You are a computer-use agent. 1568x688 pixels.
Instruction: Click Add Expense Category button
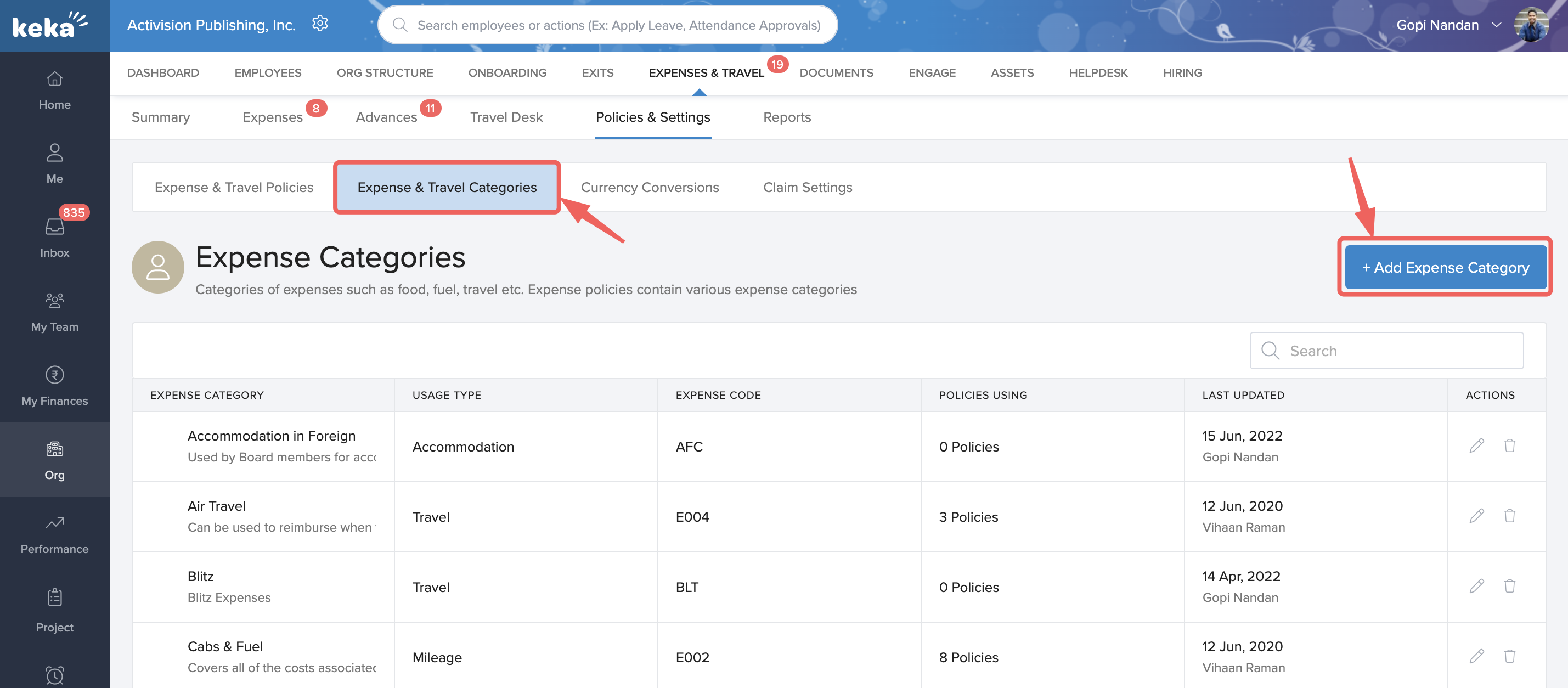coord(1445,267)
